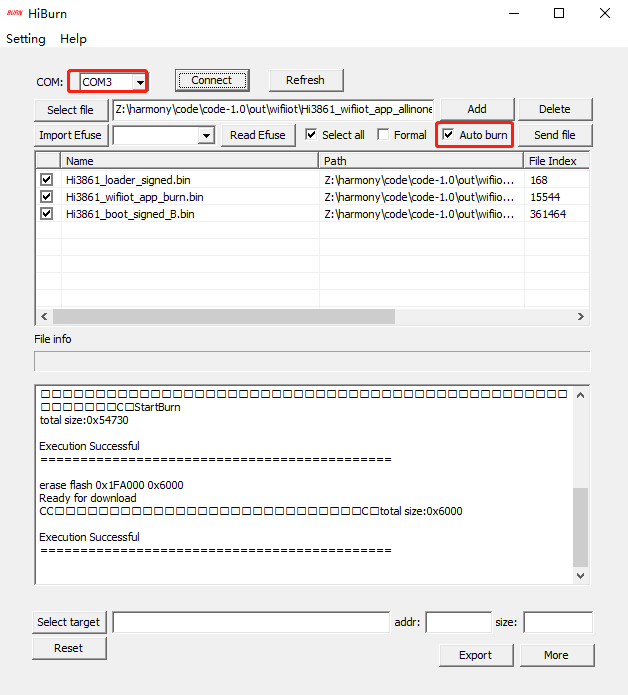
Task: Click the 'Ready for download' log line
Action: click(88, 498)
